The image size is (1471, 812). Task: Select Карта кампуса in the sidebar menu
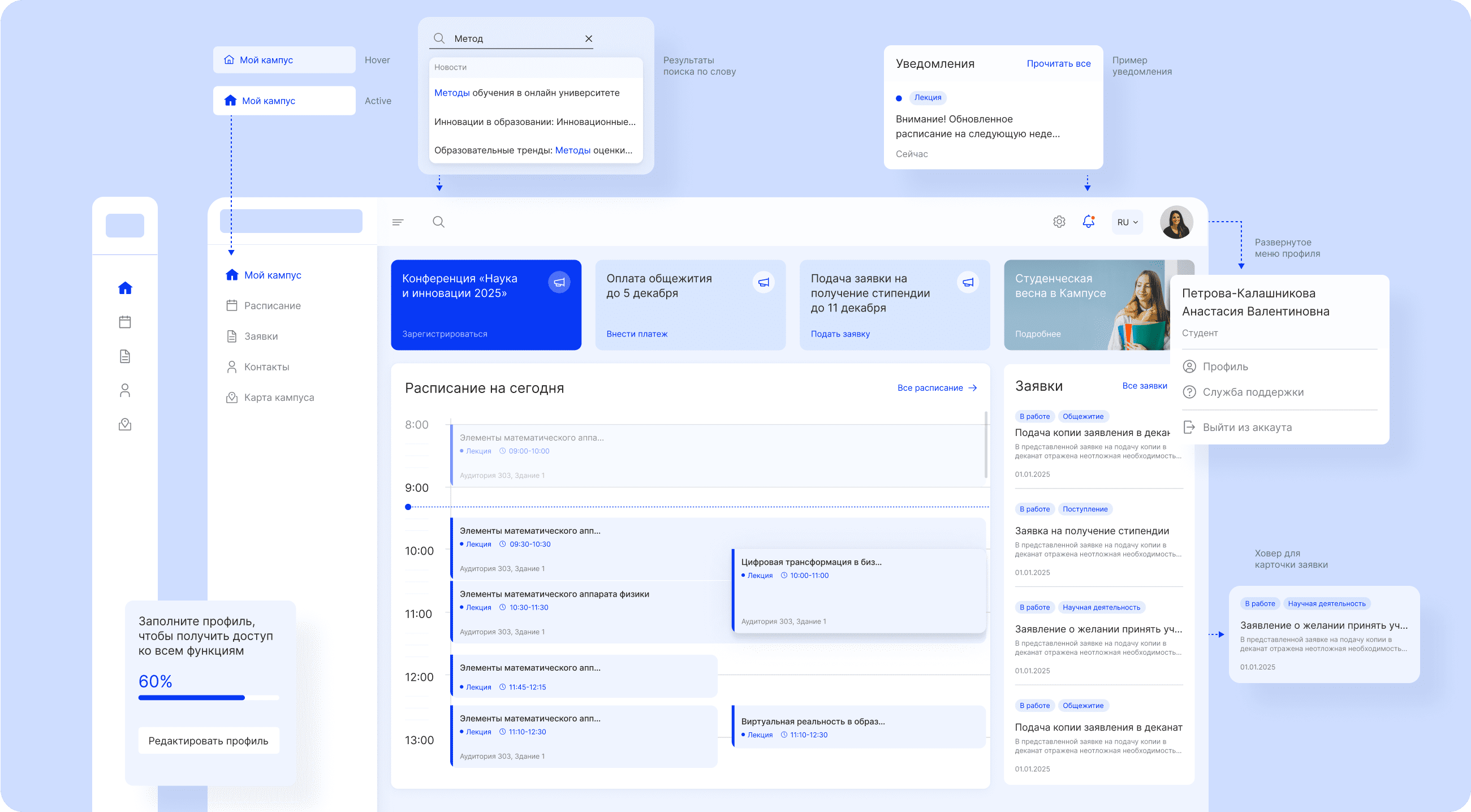click(x=279, y=398)
